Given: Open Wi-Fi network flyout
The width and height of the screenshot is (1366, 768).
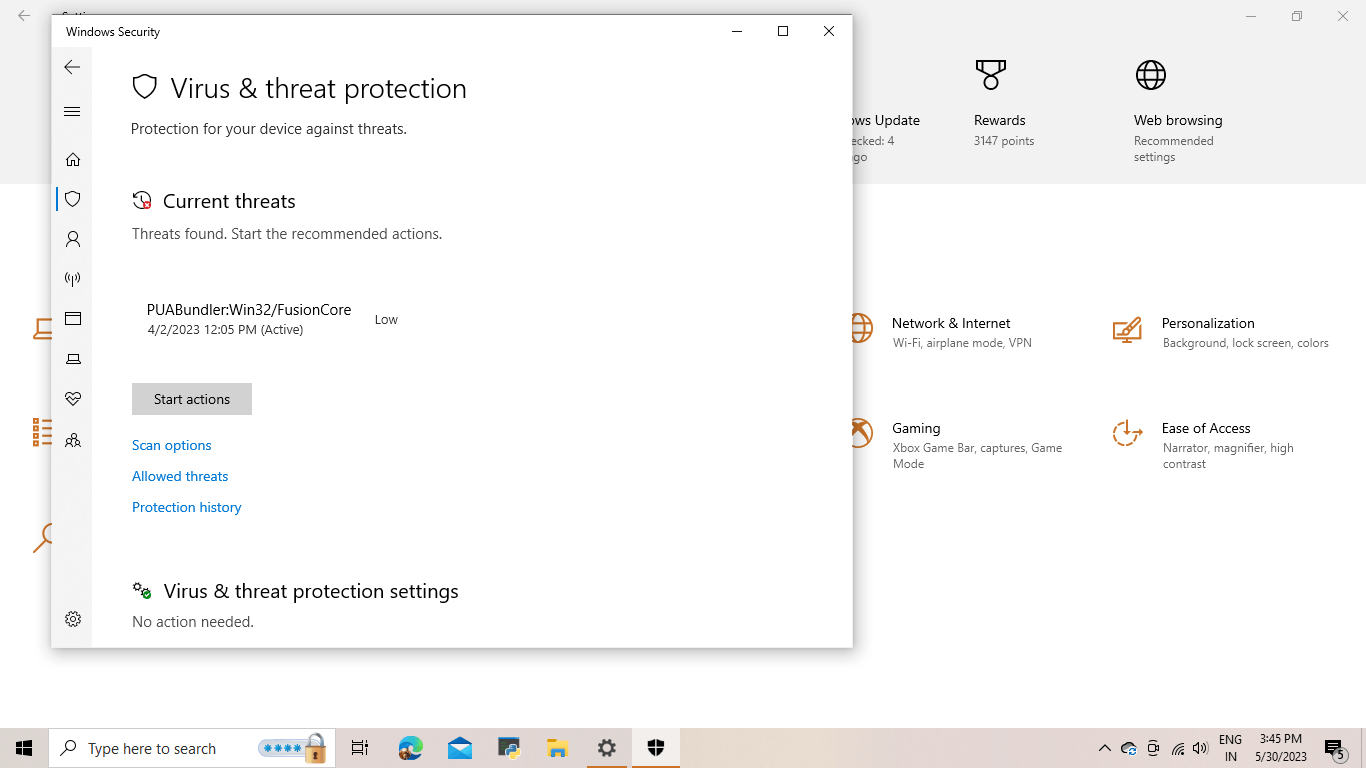Looking at the screenshot, I should (1177, 748).
